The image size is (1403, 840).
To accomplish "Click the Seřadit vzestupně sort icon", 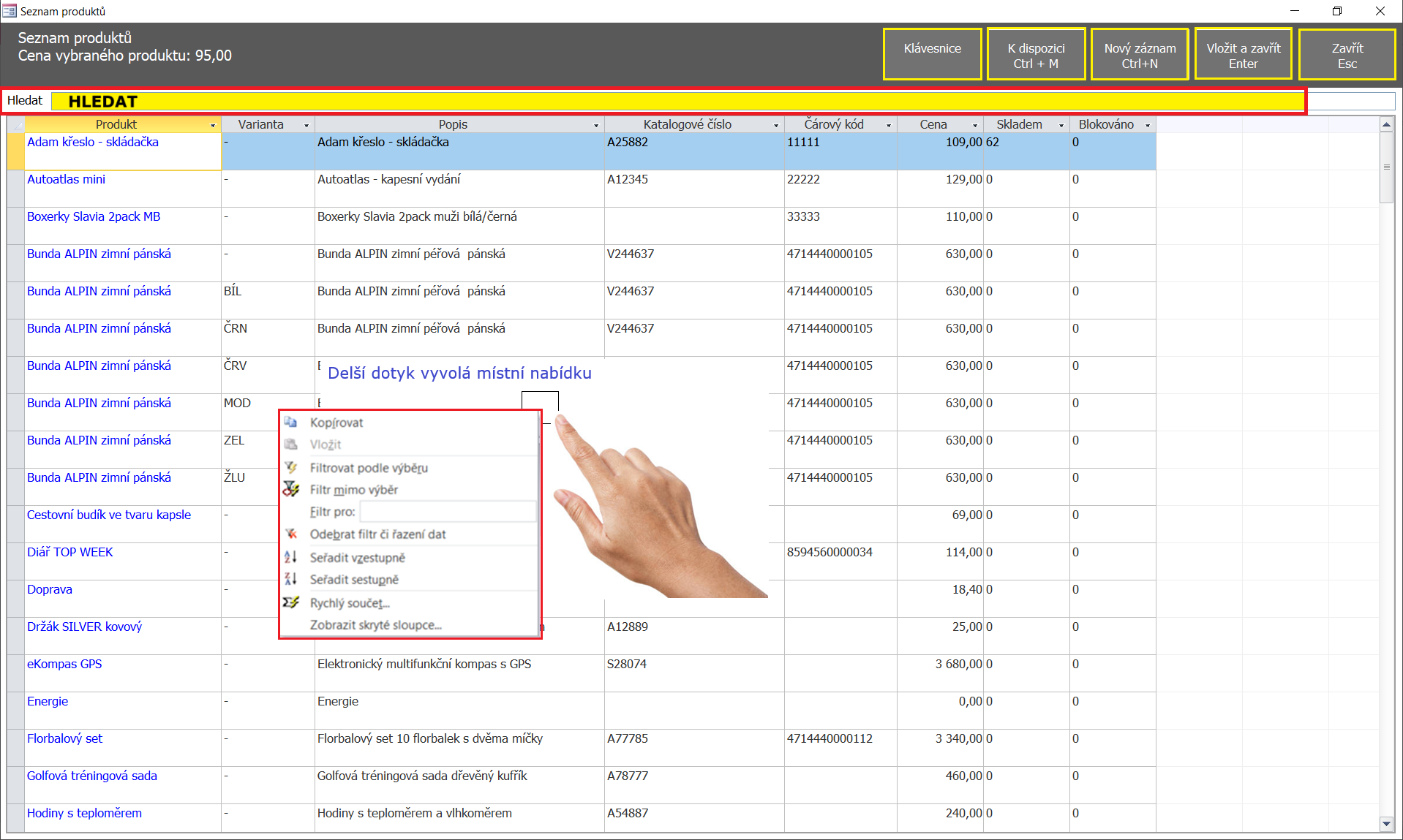I will [291, 558].
